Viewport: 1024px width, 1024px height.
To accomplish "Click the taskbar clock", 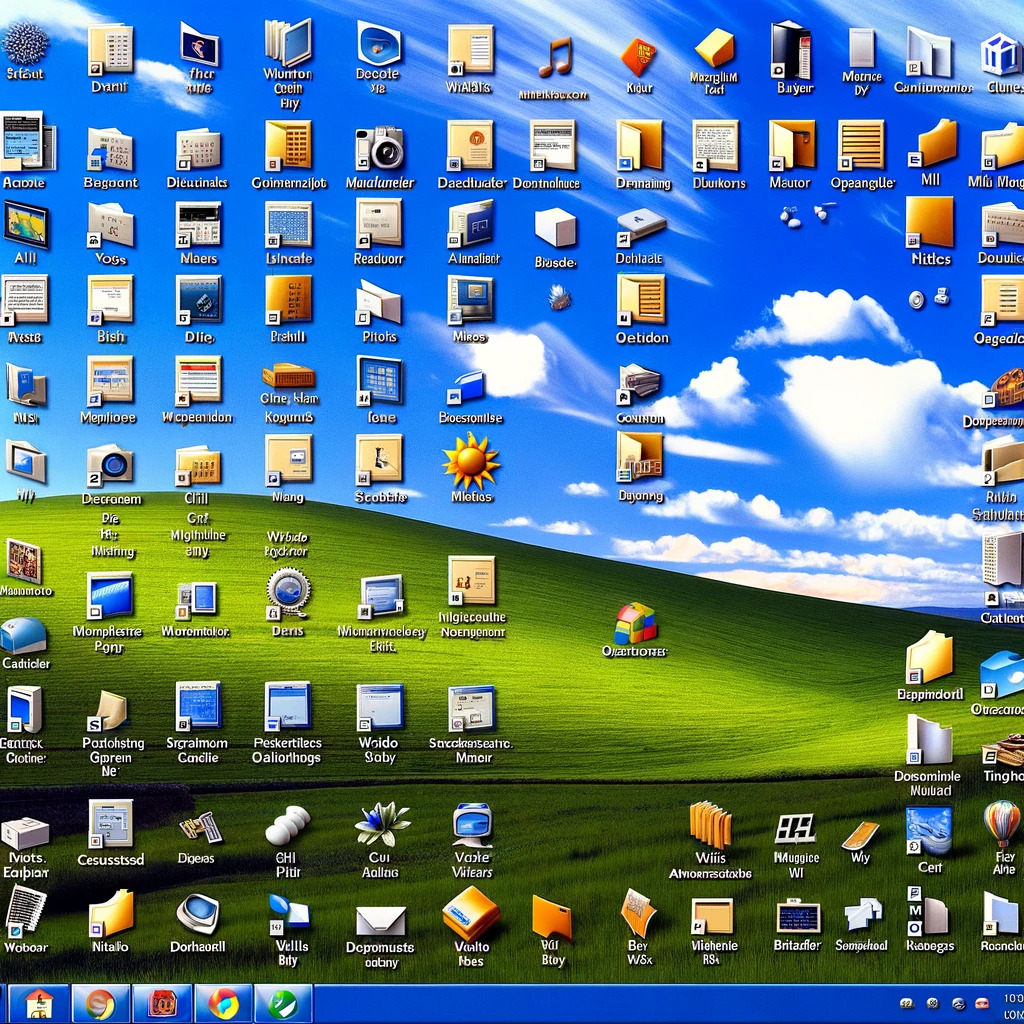I will (x=1013, y=1004).
